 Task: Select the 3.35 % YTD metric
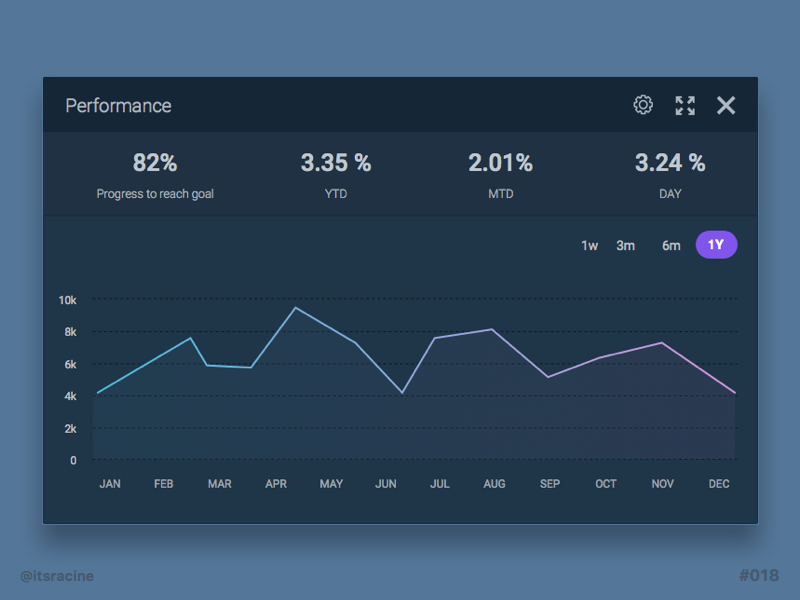[336, 163]
